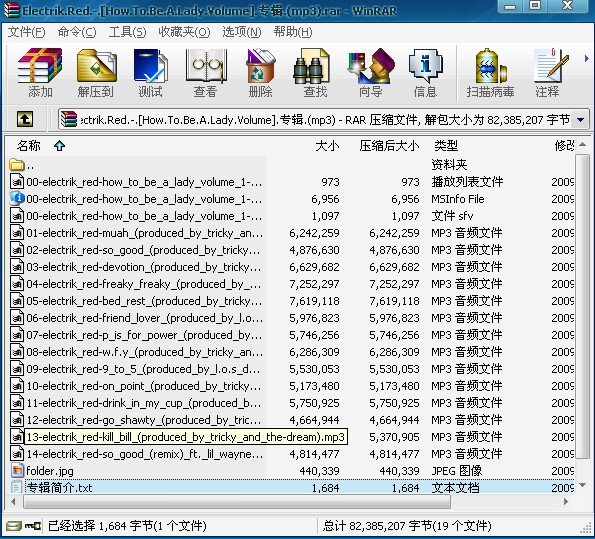This screenshot has width=595, height=539.
Task: Open the 文件(F) menu
Action: tap(26, 32)
